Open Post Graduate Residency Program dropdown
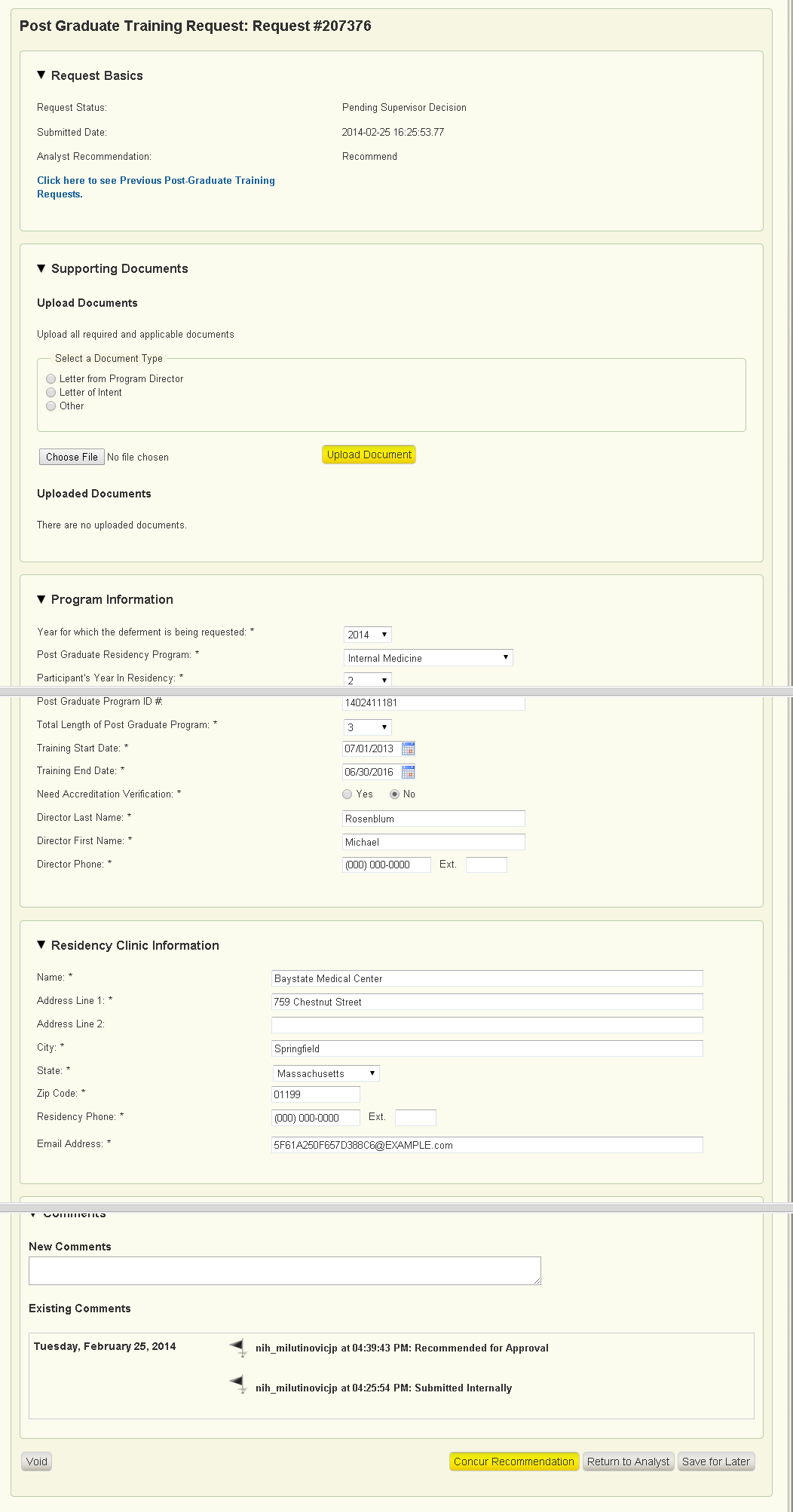793x1512 pixels. 428,658
